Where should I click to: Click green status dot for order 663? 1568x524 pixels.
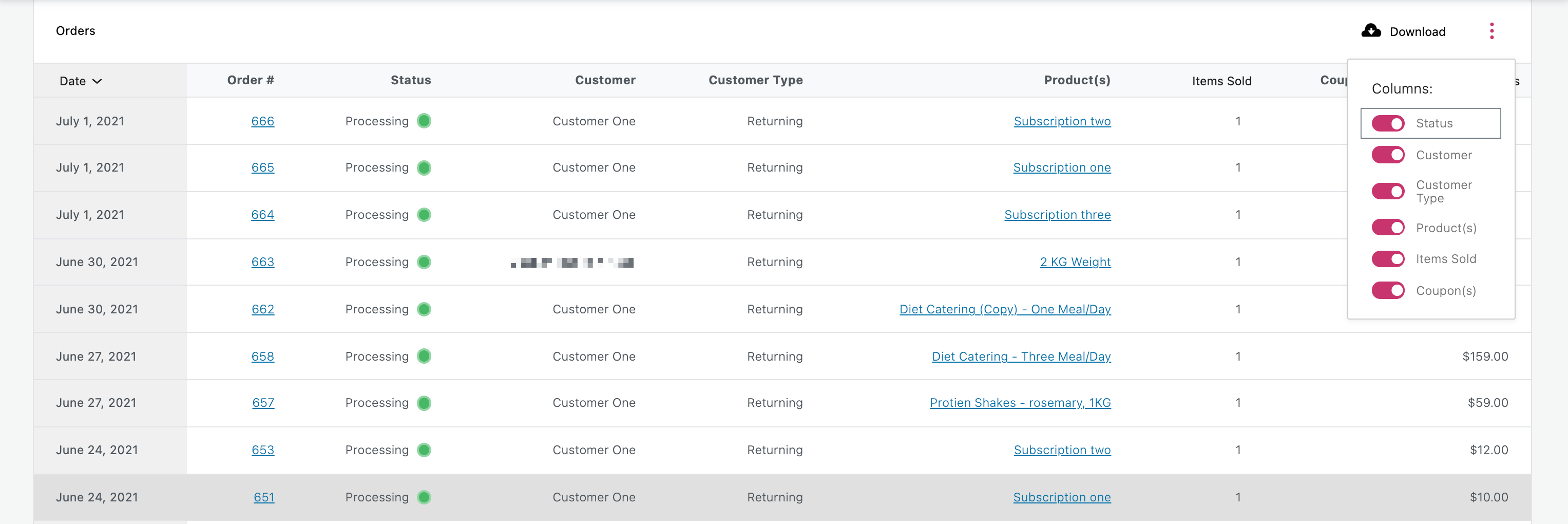pos(424,262)
